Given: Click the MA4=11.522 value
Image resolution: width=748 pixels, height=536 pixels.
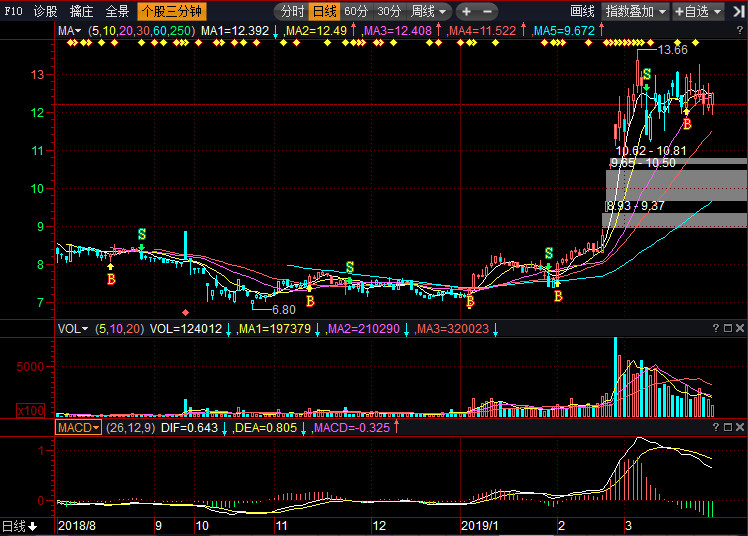Looking at the screenshot, I should pos(483,31).
